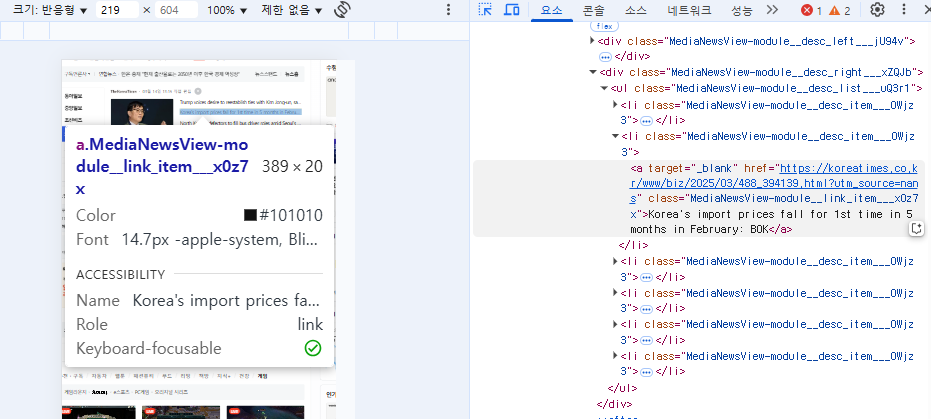Image resolution: width=931 pixels, height=419 pixels.
Task: Open the 제한 없음 throttling dropdown
Action: pos(292,10)
